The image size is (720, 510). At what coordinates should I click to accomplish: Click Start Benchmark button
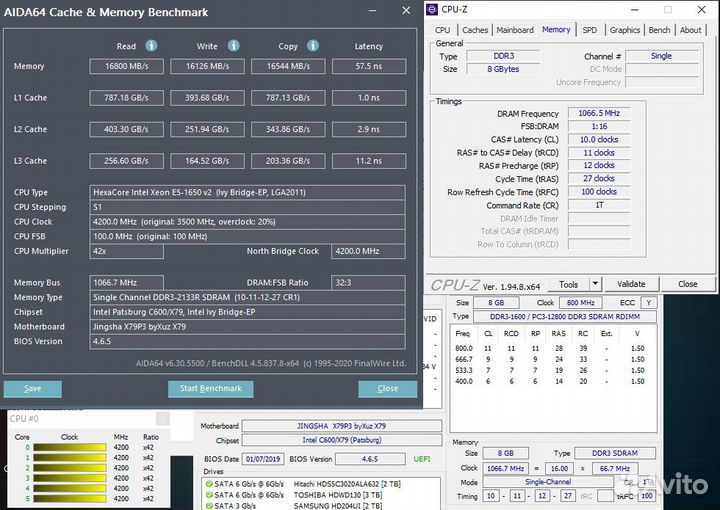210,388
